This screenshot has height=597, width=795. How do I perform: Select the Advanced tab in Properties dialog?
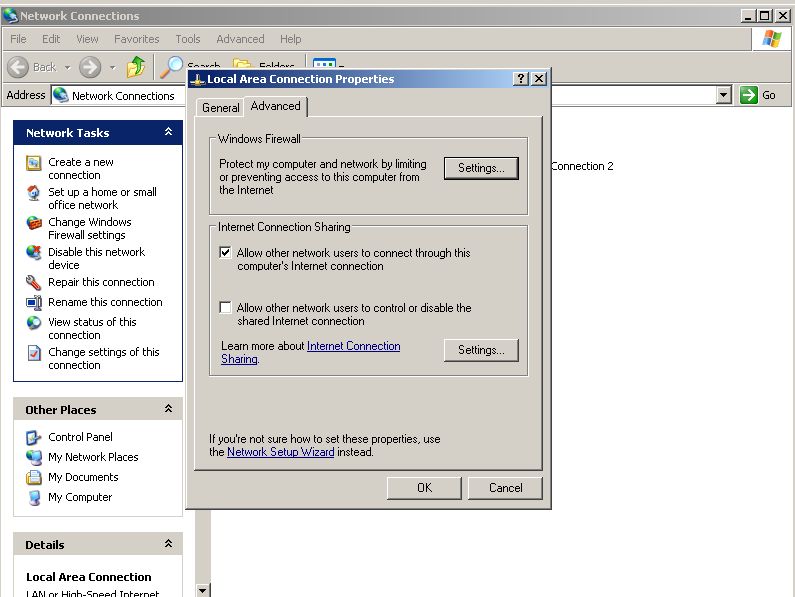[275, 106]
